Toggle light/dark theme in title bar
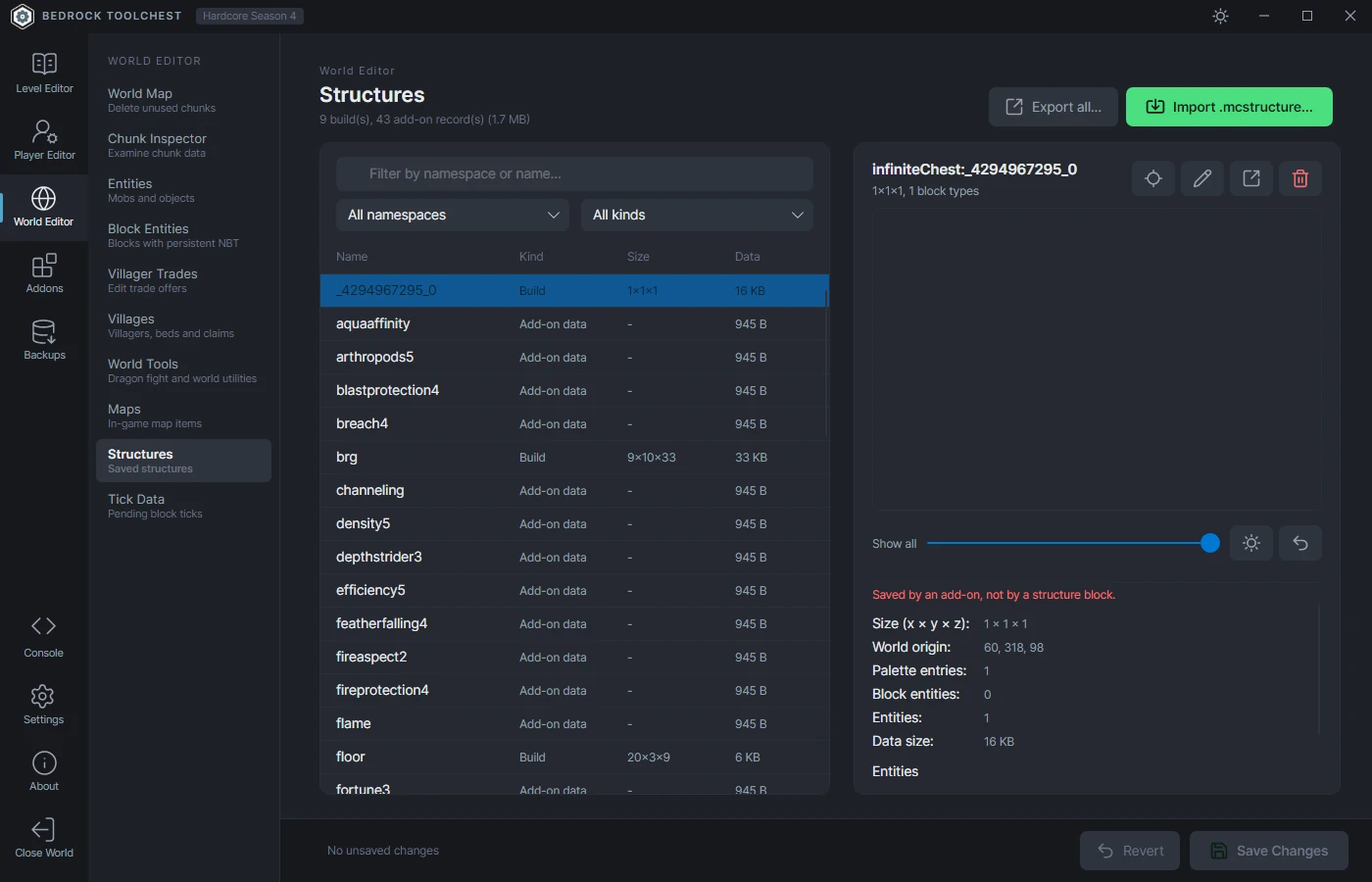This screenshot has width=1372, height=882. coord(1220,16)
